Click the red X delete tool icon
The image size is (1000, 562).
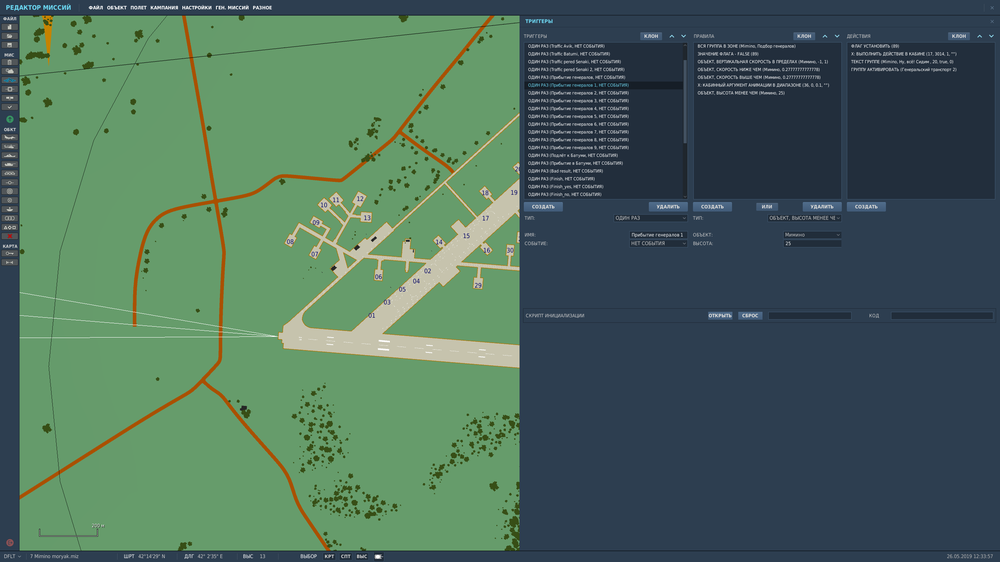[10, 236]
